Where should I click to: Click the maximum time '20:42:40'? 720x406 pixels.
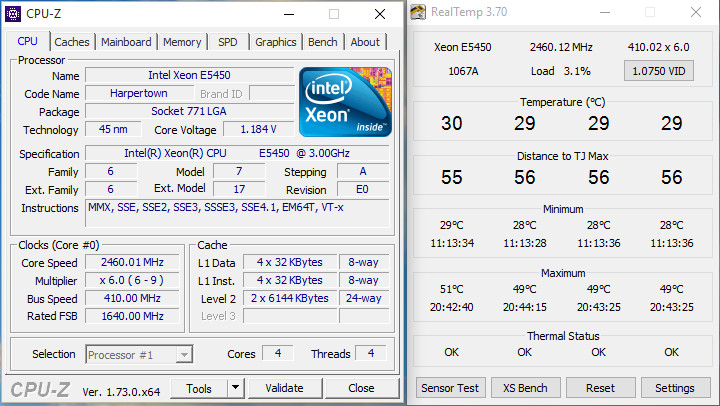pyautogui.click(x=451, y=307)
